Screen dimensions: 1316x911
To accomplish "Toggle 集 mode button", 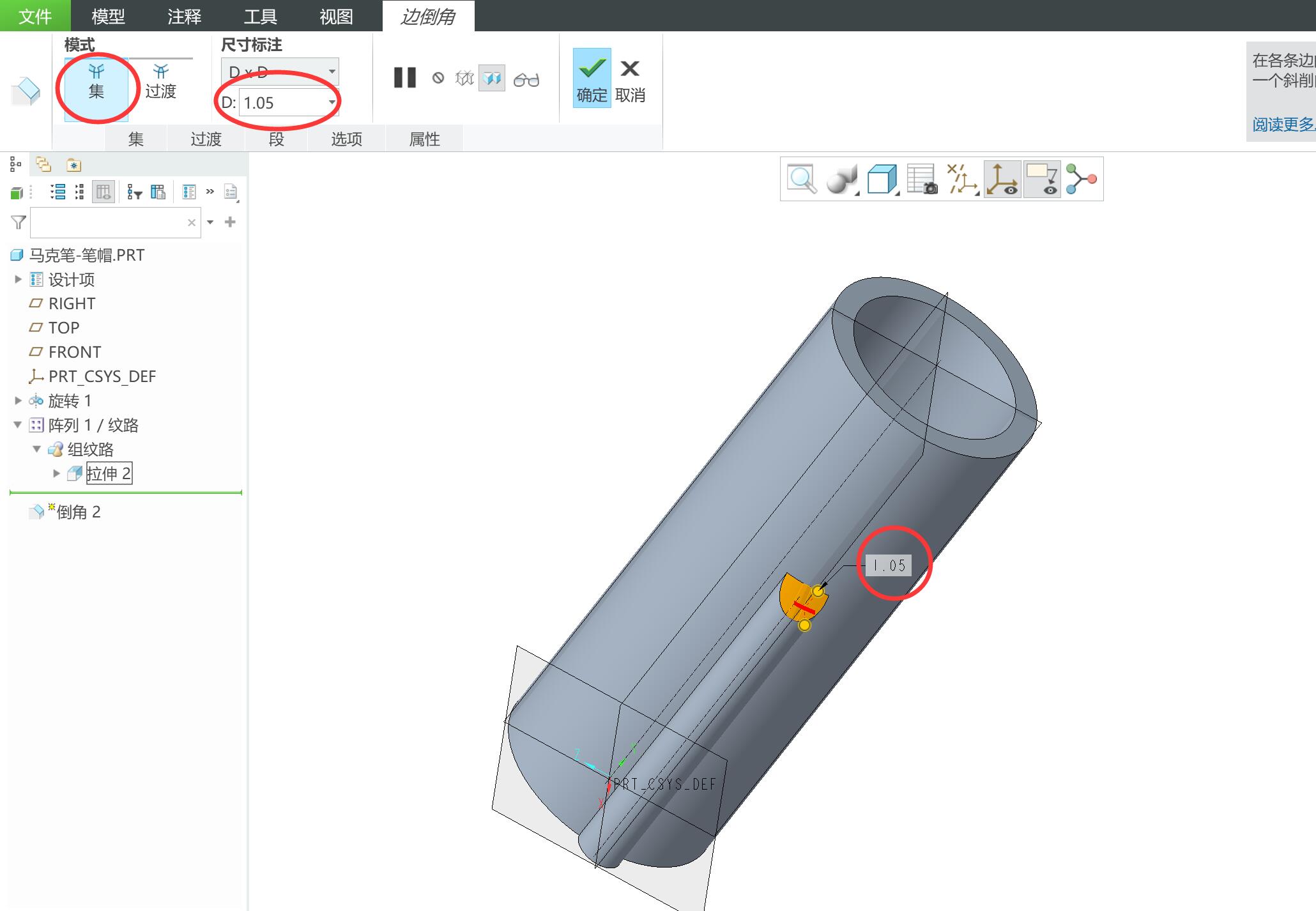I will (x=96, y=82).
